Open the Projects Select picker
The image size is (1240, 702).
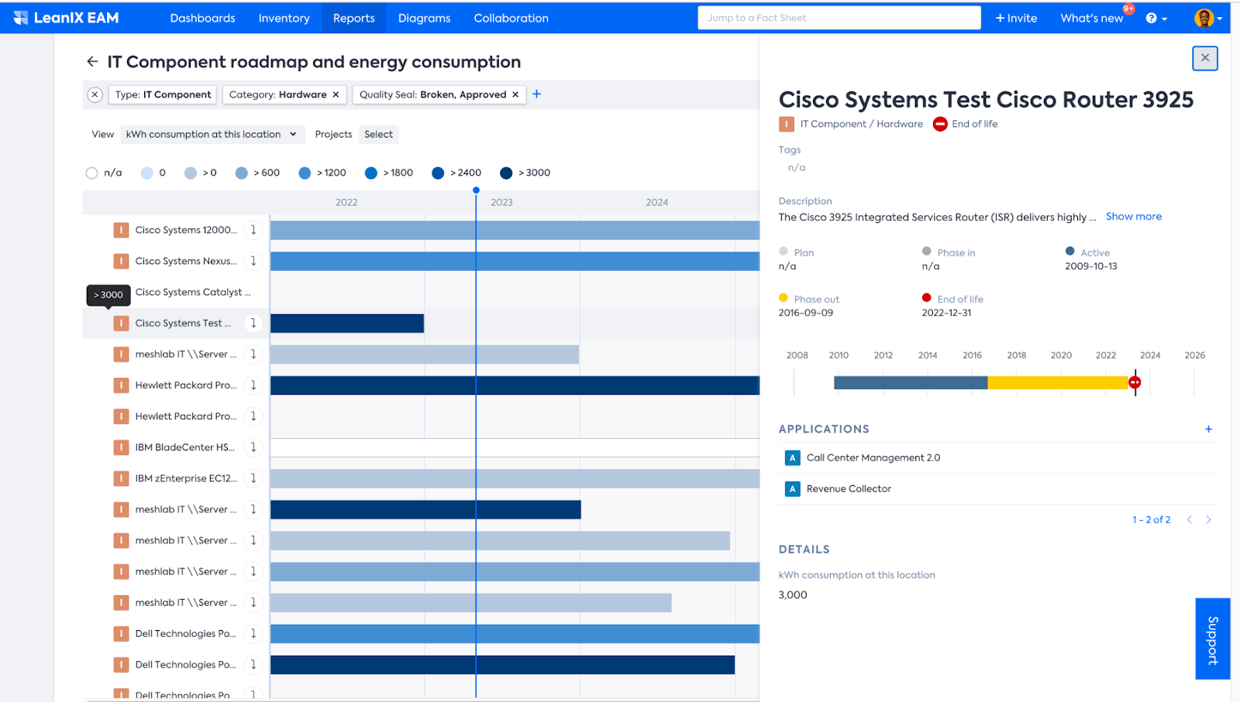[378, 134]
